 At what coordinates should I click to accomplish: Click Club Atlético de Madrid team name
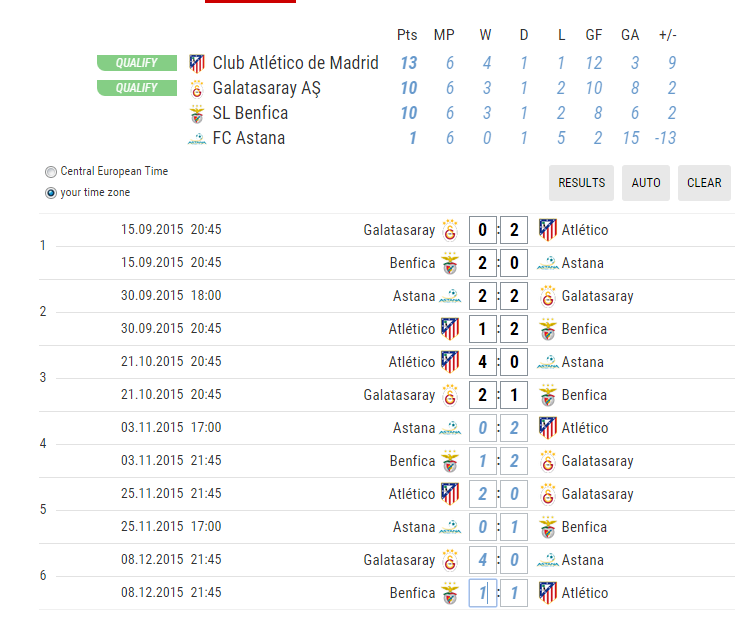(295, 63)
